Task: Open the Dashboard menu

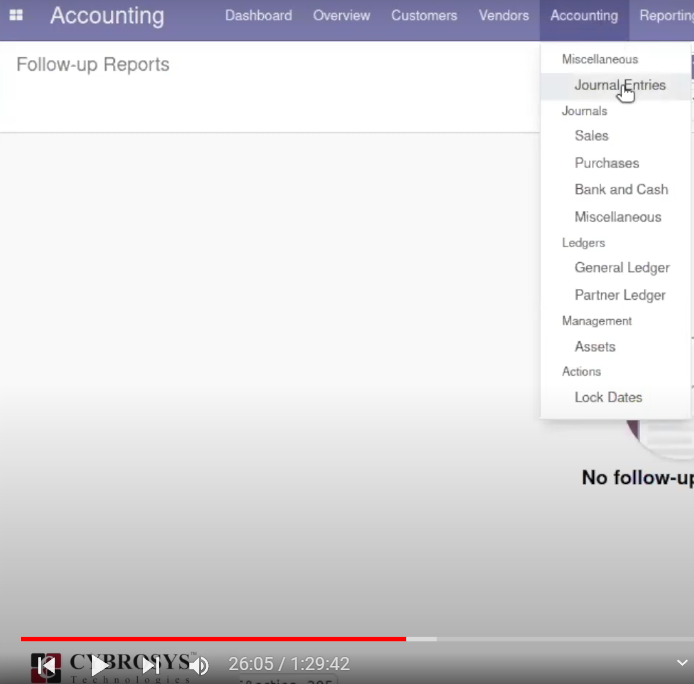Action: point(258,15)
